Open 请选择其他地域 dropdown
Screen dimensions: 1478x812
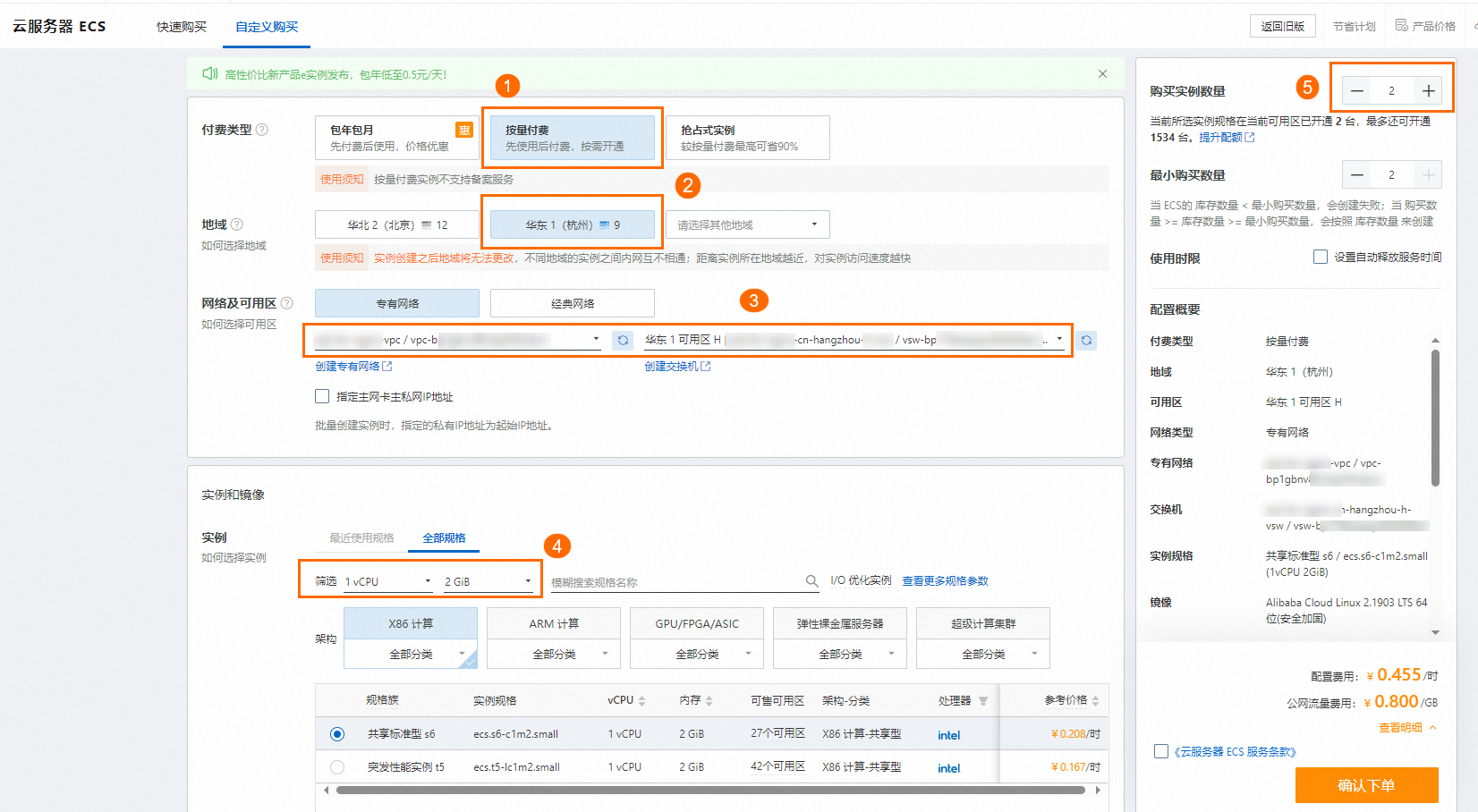pos(748,224)
